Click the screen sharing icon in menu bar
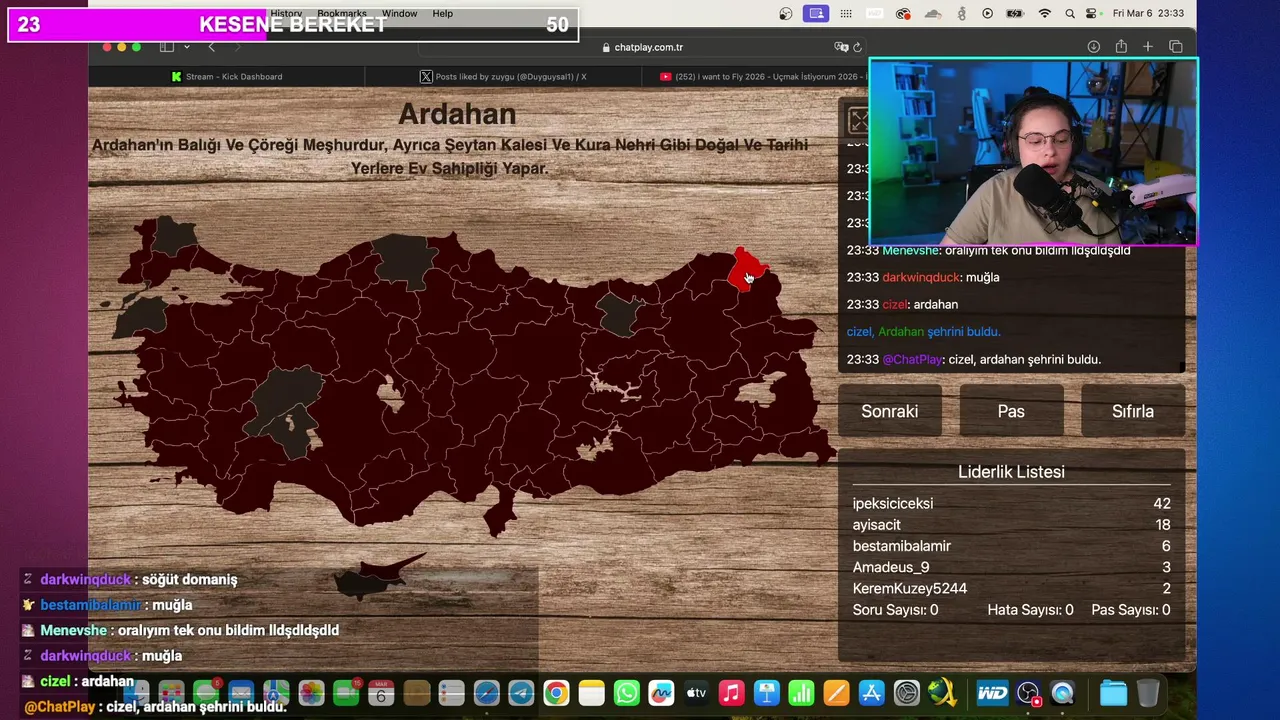The width and height of the screenshot is (1280, 720). [817, 13]
